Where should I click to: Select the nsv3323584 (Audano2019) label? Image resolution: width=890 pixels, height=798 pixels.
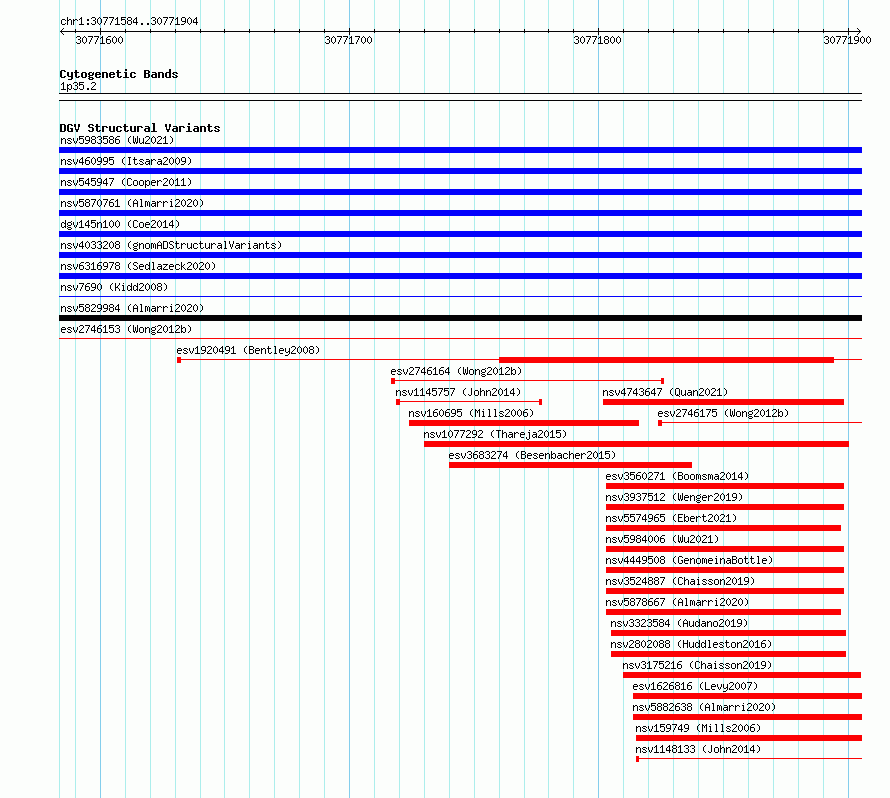click(679, 623)
